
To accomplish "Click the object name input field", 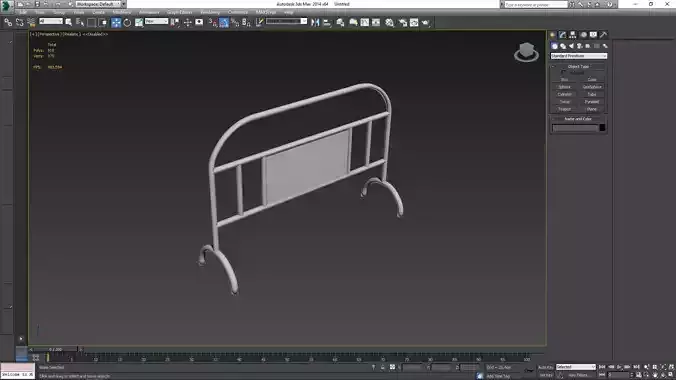I will pos(575,128).
